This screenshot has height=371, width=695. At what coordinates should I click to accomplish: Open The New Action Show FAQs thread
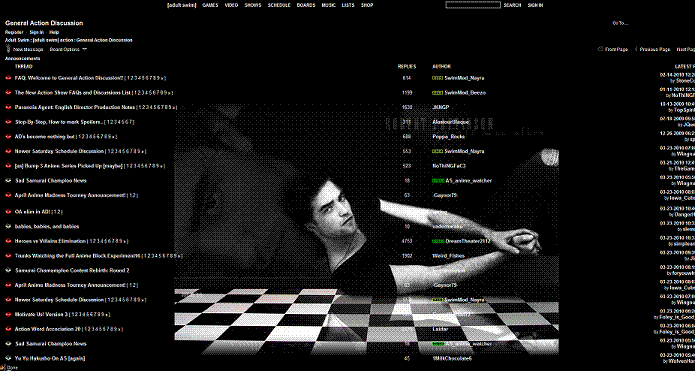click(73, 93)
